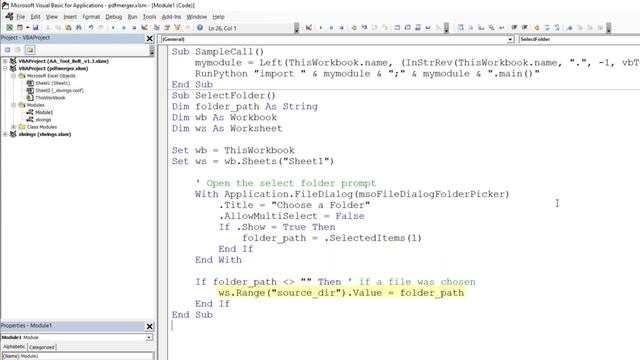Click the Insert UserForm toolbar icon
Screen dimensions: 640x360
[x=20, y=28]
